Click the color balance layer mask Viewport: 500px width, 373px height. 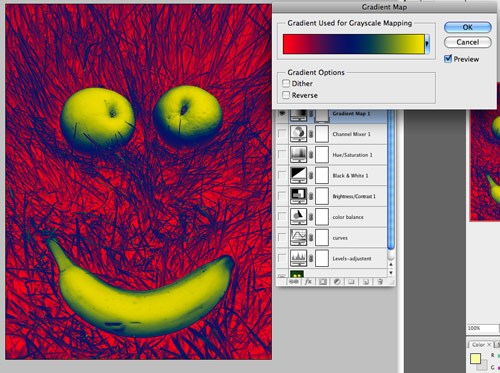point(322,217)
